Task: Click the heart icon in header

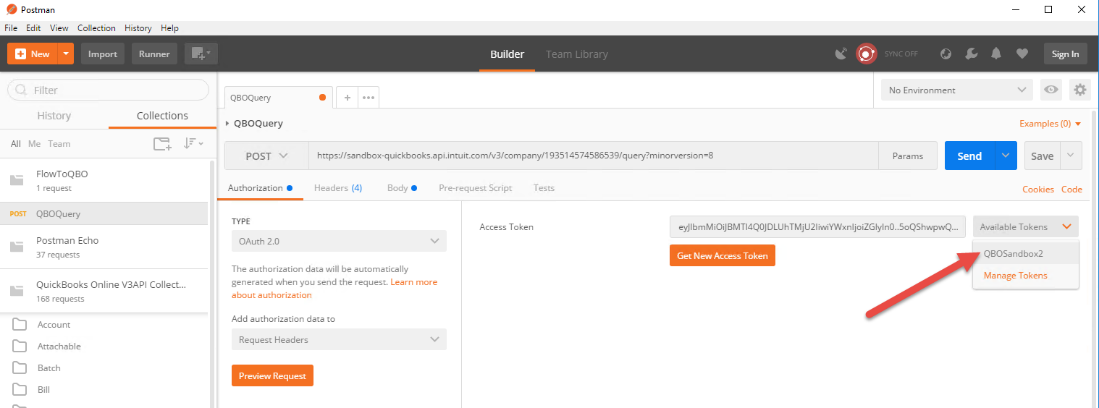Action: 1022,54
